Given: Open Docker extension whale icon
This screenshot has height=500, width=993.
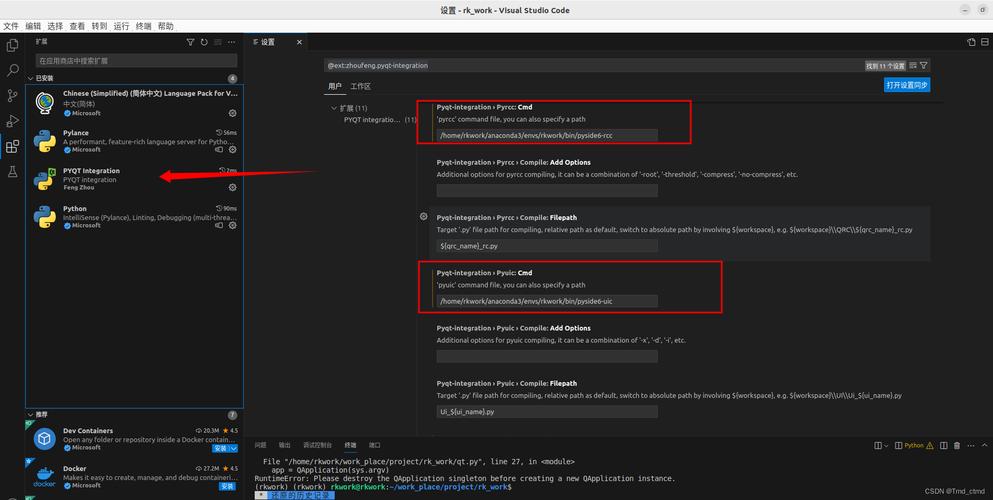Looking at the screenshot, I should pos(44,477).
